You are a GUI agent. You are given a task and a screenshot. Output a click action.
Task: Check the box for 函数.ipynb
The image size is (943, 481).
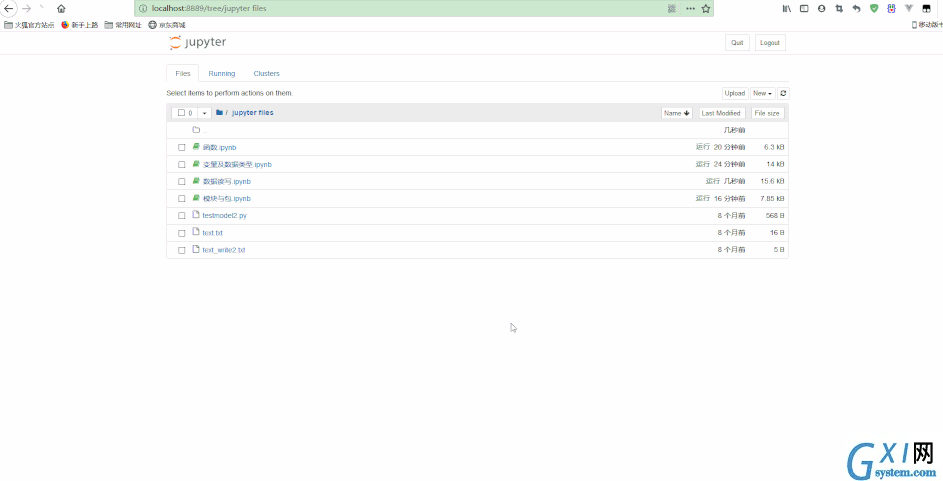(x=182, y=147)
